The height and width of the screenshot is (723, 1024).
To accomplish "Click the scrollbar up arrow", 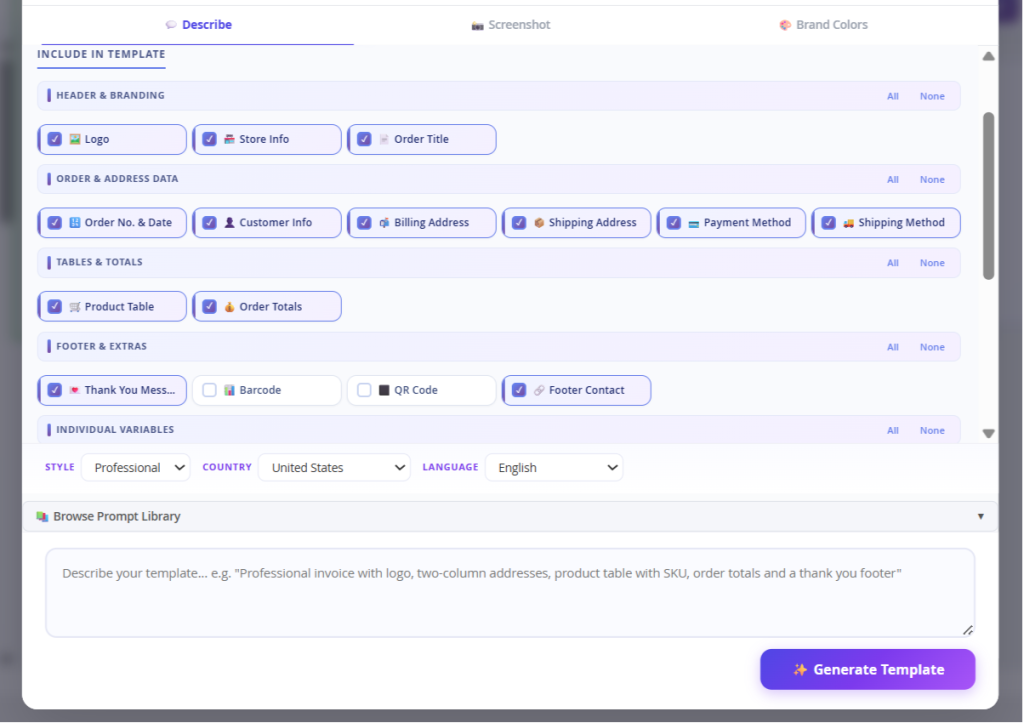I will click(989, 56).
